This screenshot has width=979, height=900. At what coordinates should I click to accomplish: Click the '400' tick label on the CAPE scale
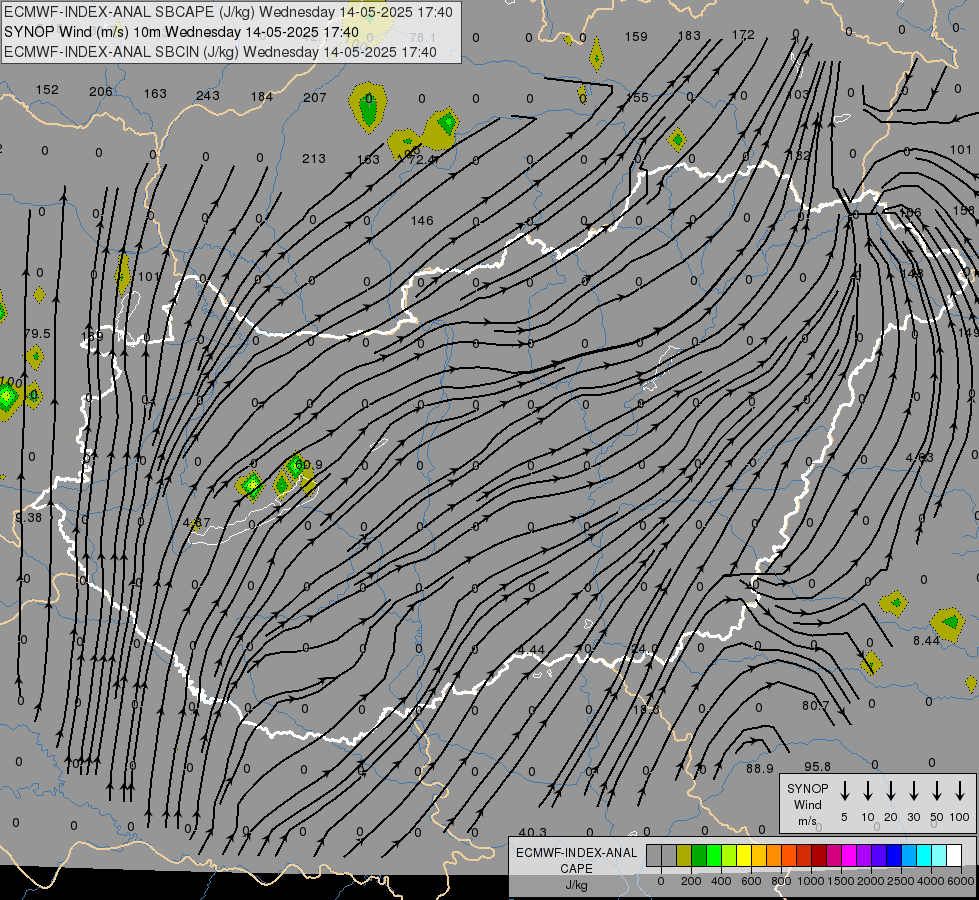[x=721, y=881]
